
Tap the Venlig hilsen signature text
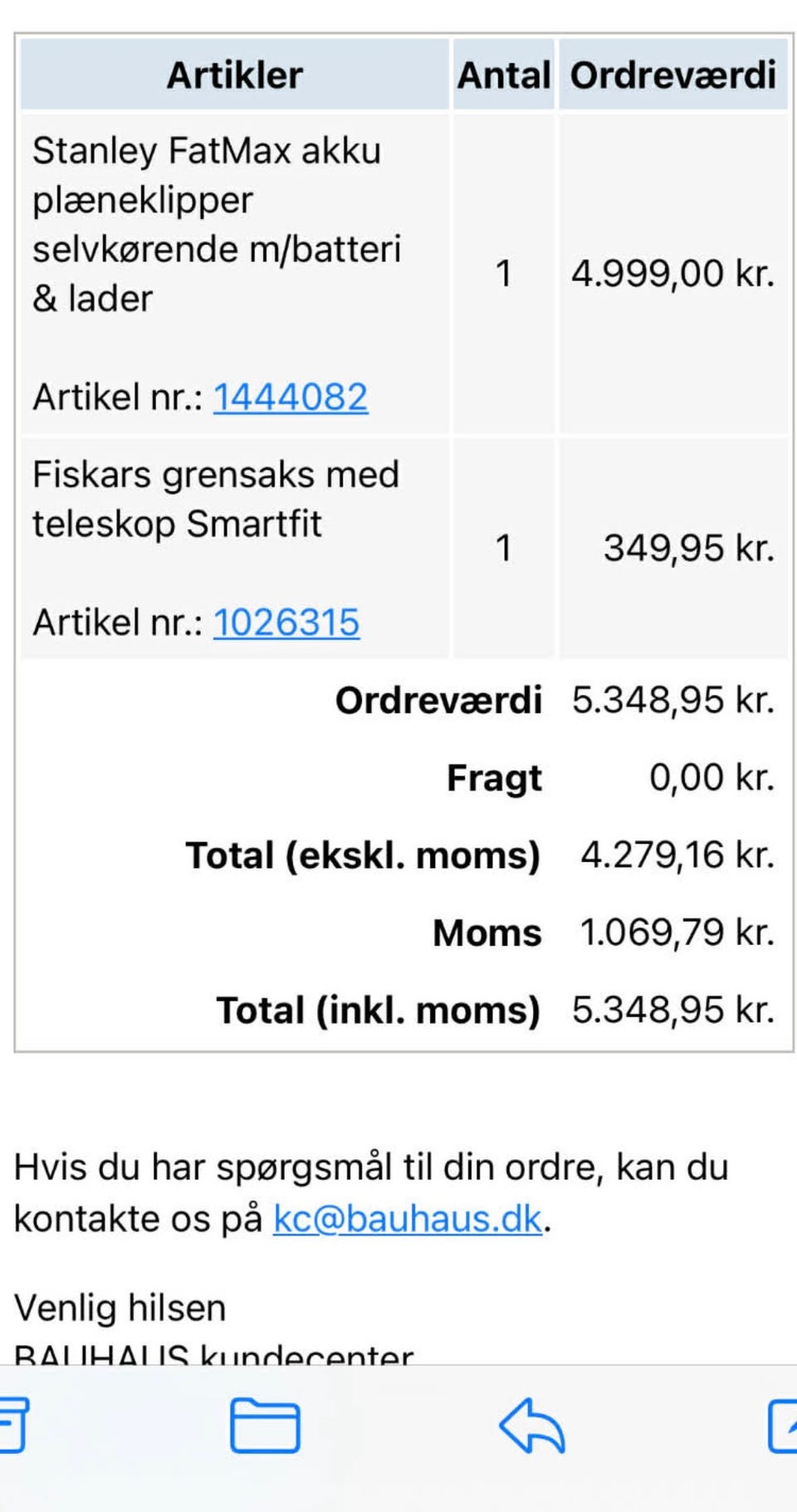120,1308
